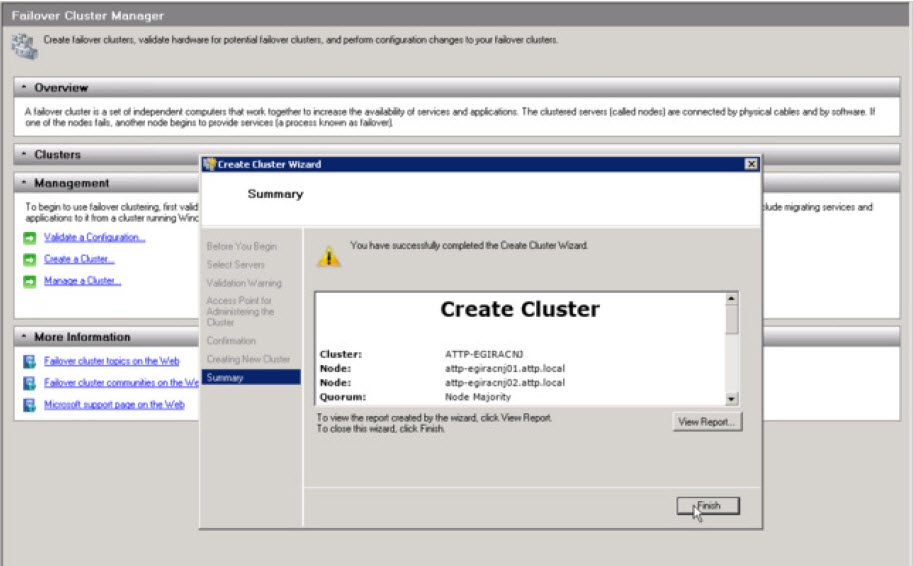Click the green arrow icon beside Validate a Configuration

[30, 238]
